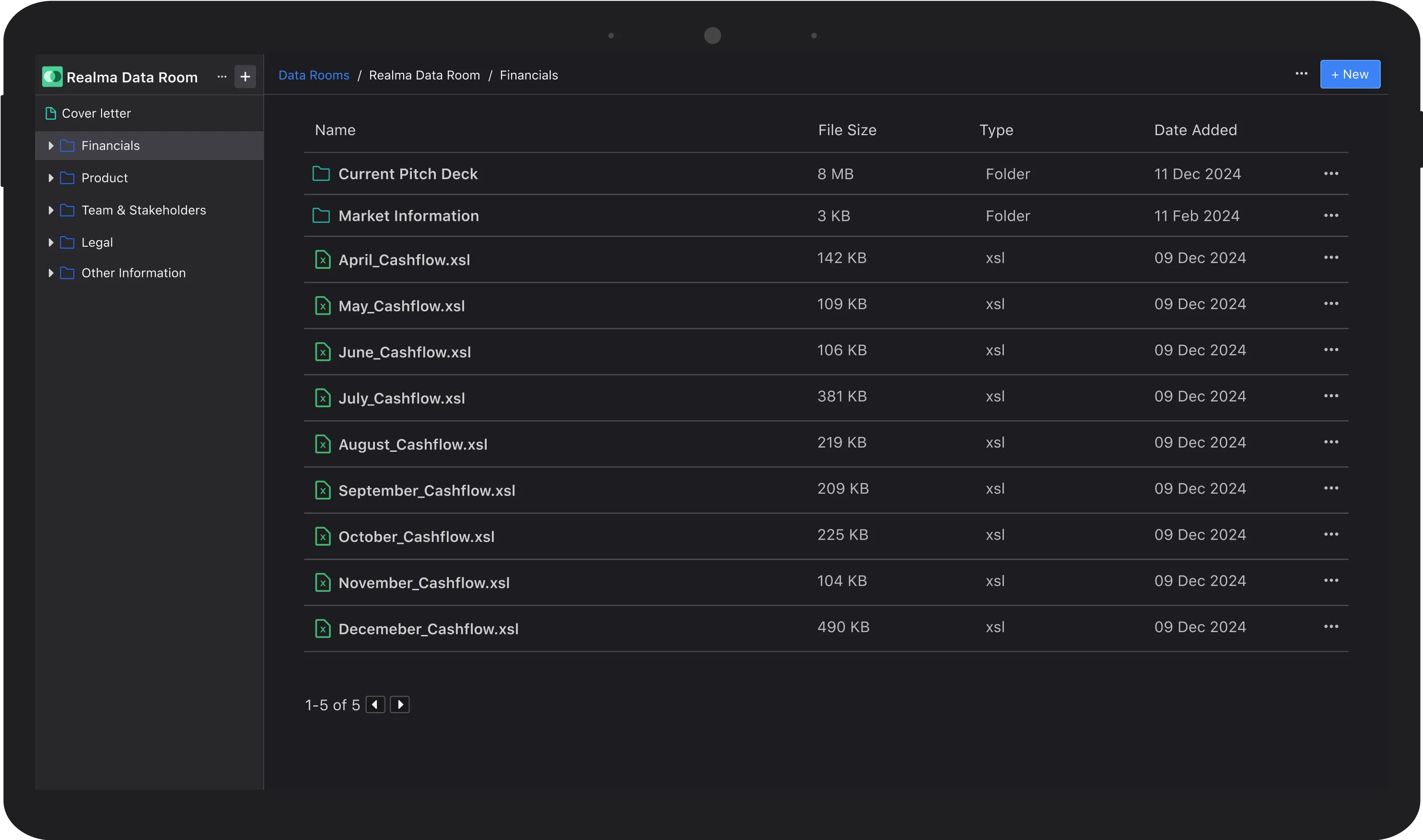Click the plus icon beside Realma Data Room
This screenshot has height=840, width=1423.
[245, 76]
